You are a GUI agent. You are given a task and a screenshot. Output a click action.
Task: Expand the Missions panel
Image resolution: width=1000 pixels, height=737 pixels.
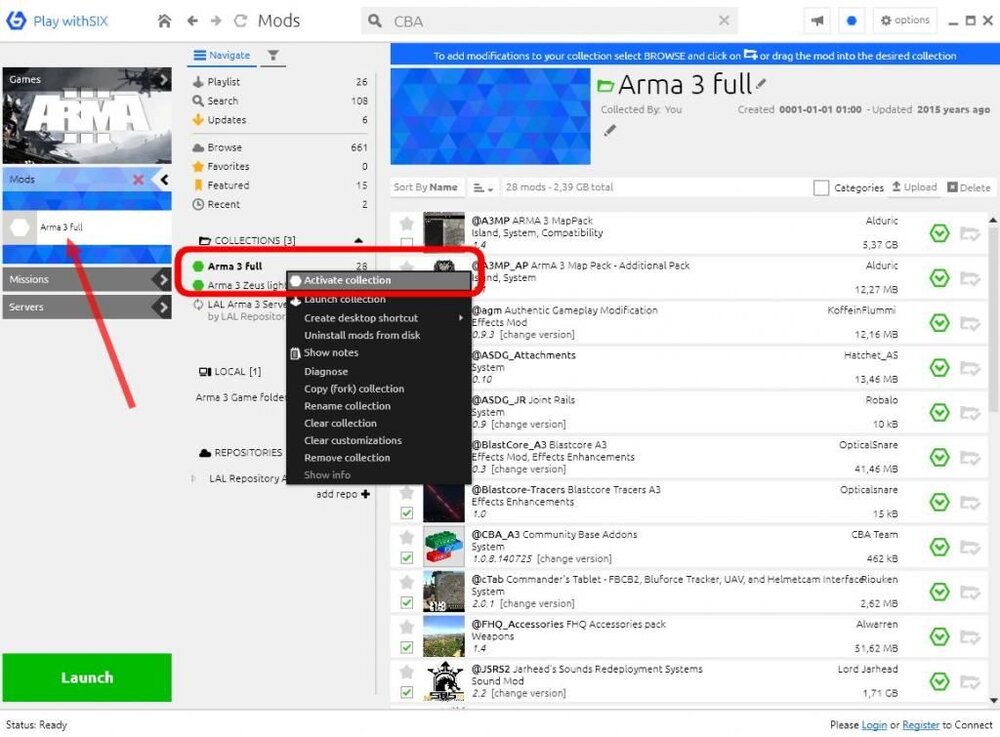coord(87,279)
